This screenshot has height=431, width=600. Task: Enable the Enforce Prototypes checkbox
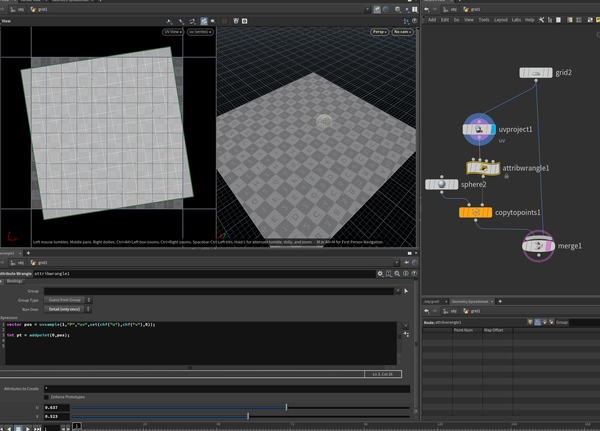(45, 397)
